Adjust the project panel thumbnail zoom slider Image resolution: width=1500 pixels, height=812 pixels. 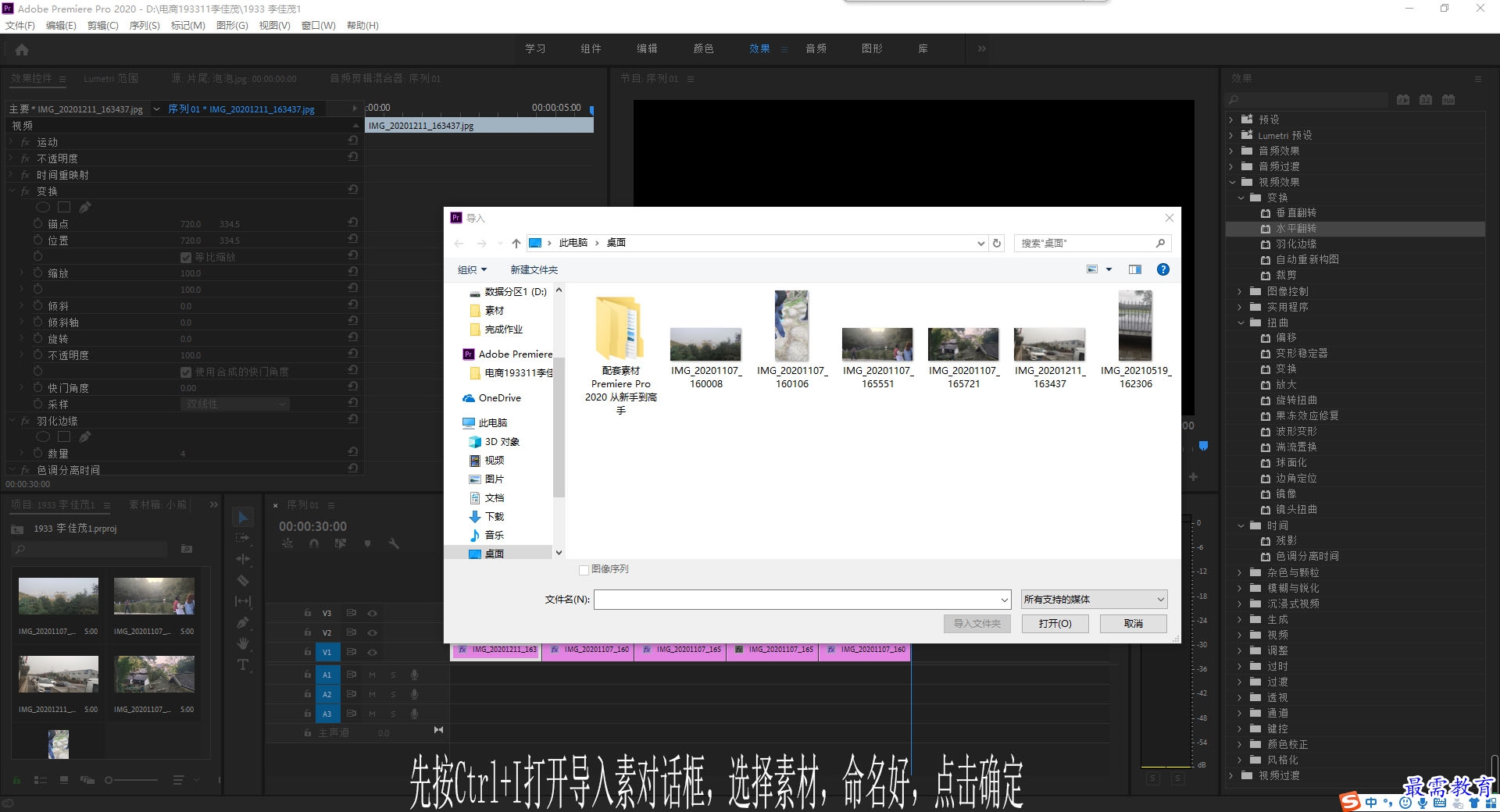pos(130,780)
